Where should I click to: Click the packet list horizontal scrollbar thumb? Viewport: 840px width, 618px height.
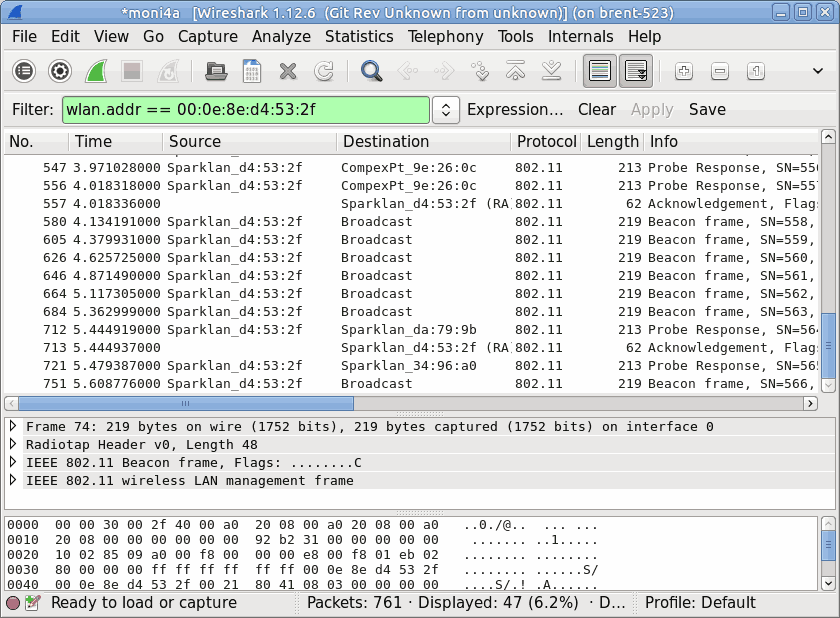point(186,403)
